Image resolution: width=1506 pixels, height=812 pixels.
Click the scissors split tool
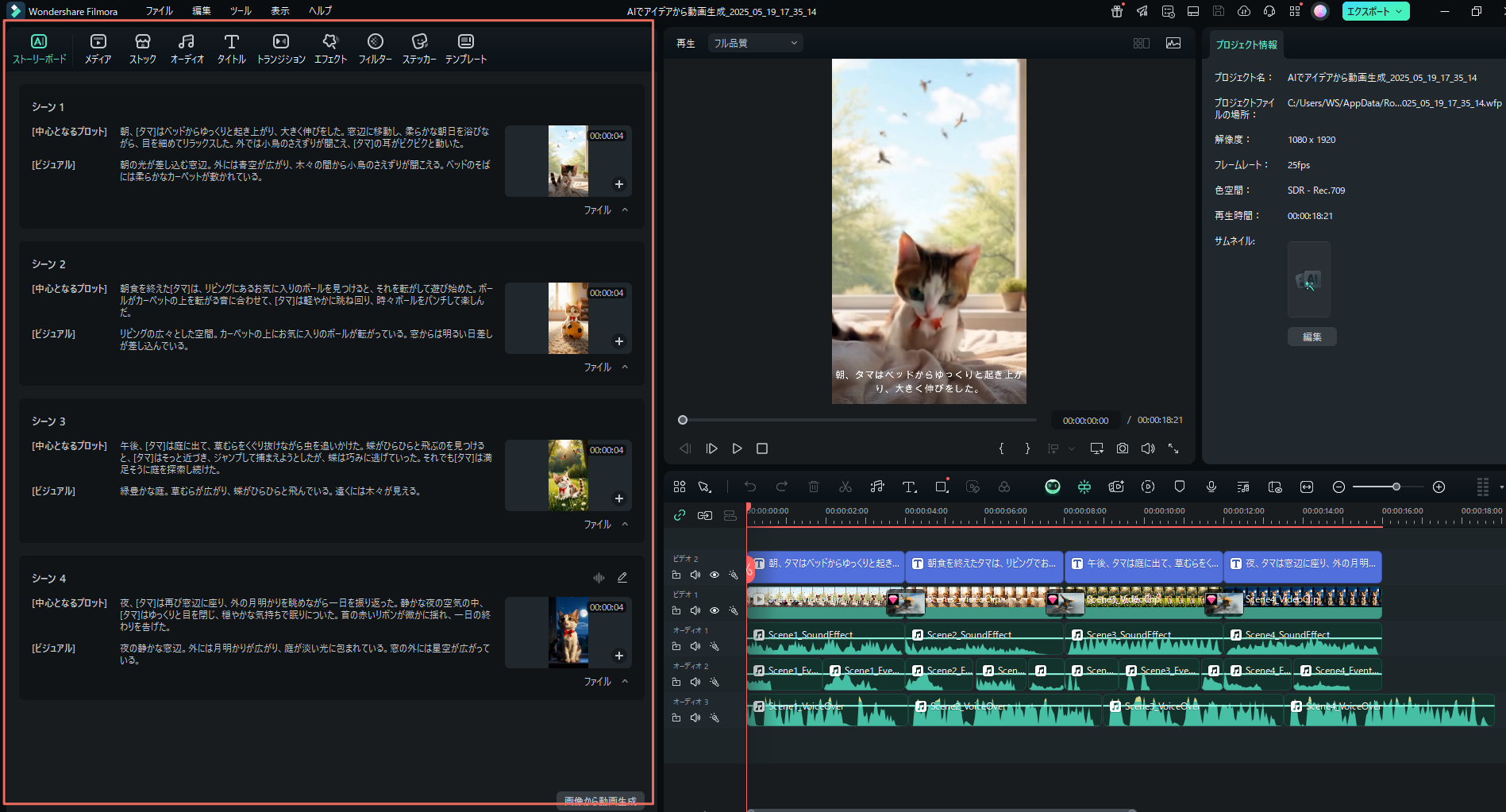pyautogui.click(x=845, y=487)
